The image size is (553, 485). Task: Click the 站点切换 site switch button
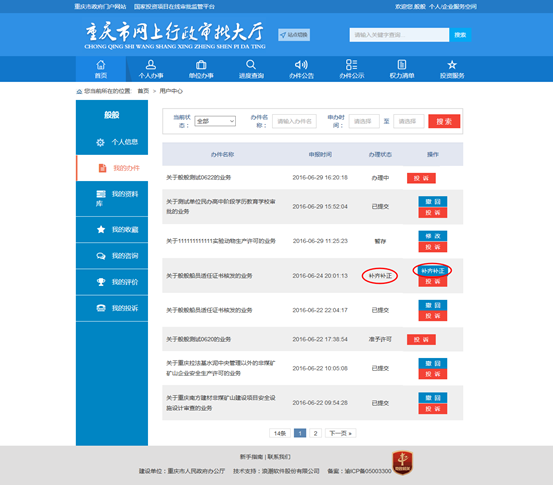click(294, 35)
